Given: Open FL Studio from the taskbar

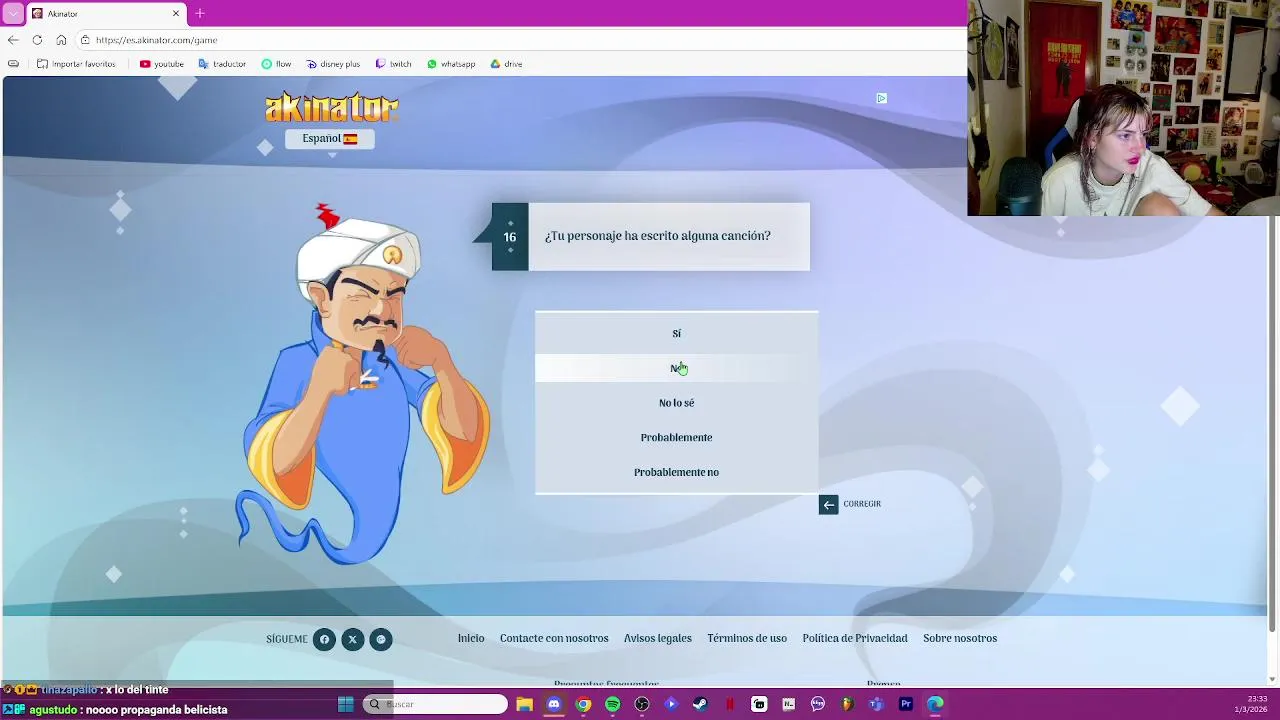Looking at the screenshot, I should click(x=847, y=704).
